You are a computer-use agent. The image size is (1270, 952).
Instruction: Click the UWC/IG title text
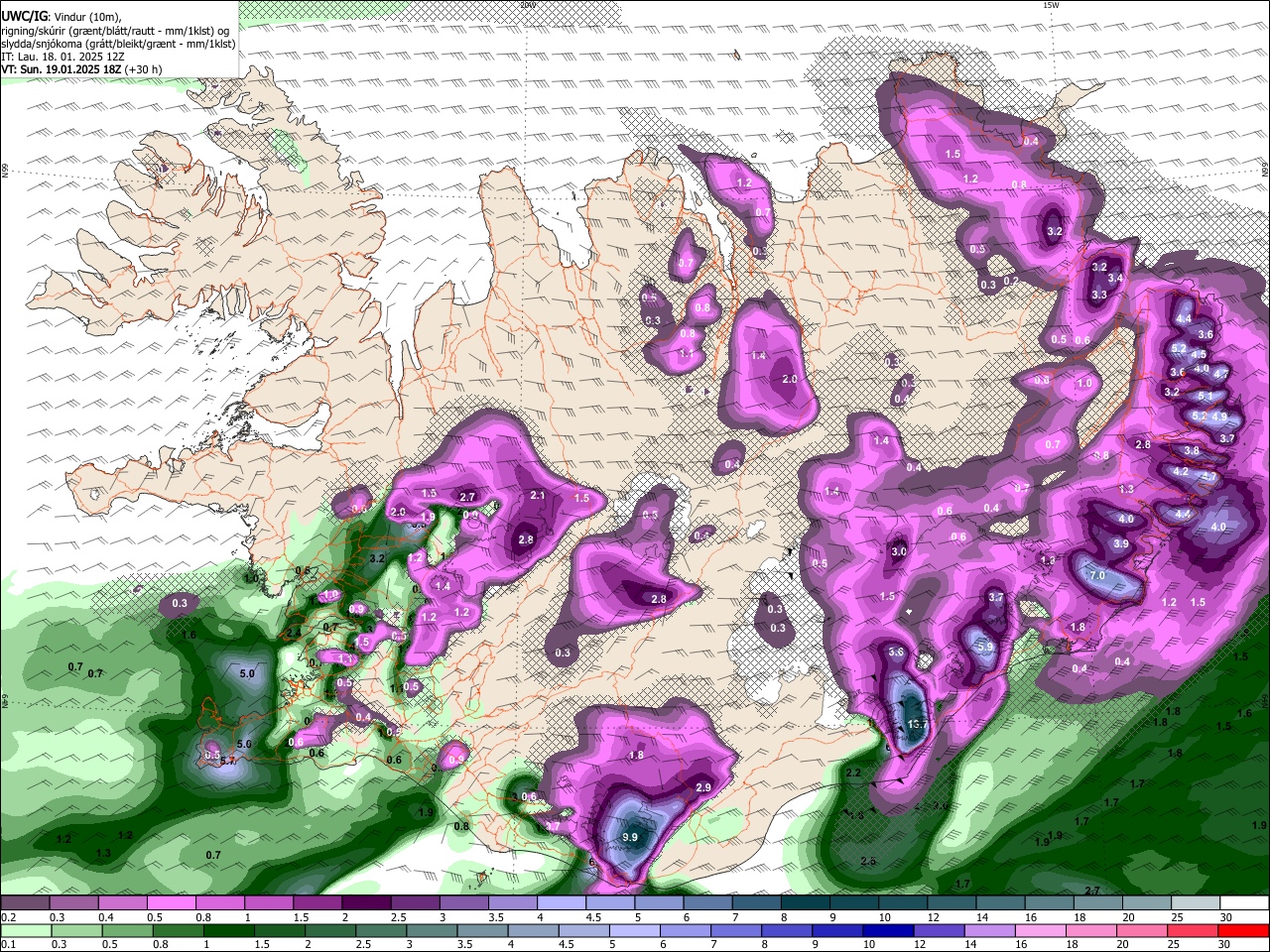tap(23, 17)
